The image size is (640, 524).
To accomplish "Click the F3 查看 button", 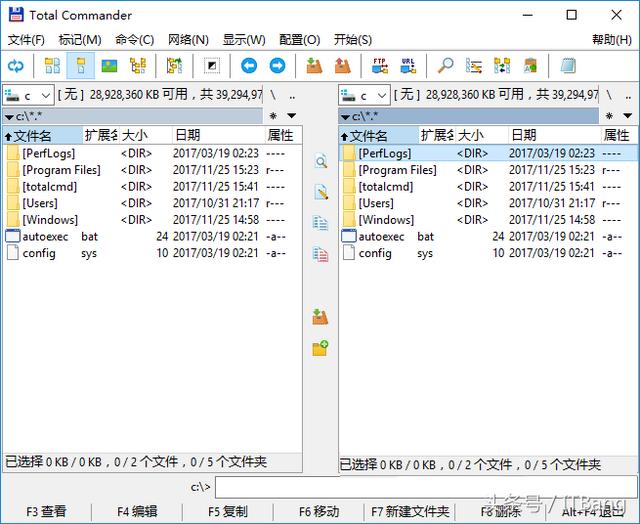I will (x=46, y=511).
